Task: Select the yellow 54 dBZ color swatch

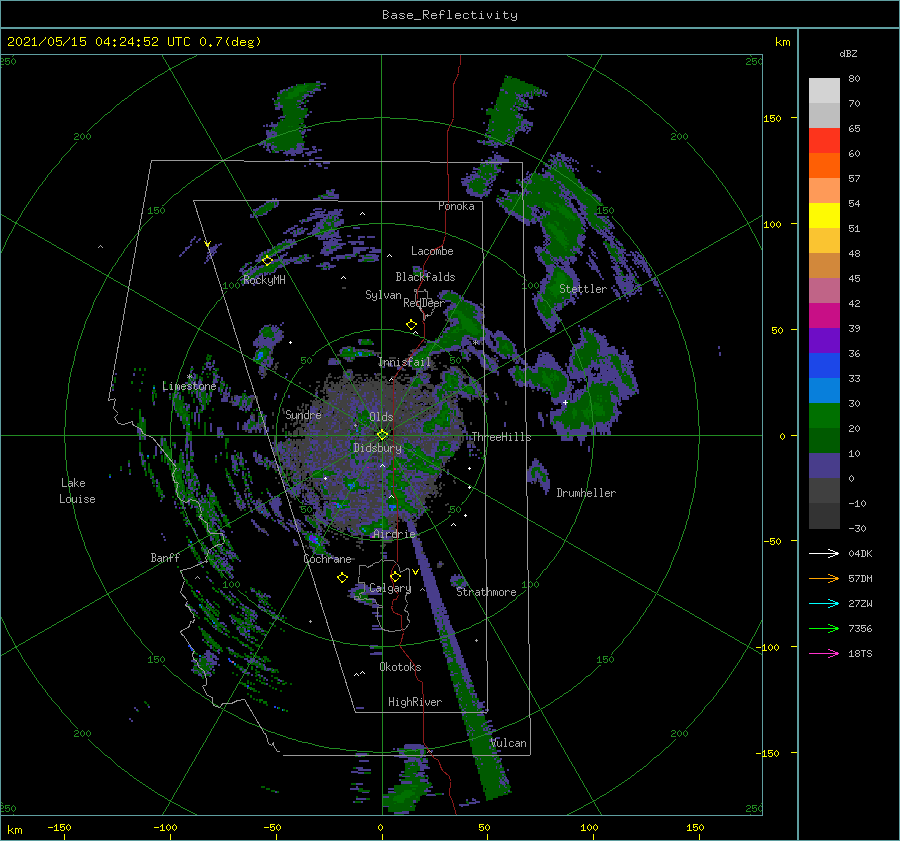Action: pyautogui.click(x=824, y=216)
